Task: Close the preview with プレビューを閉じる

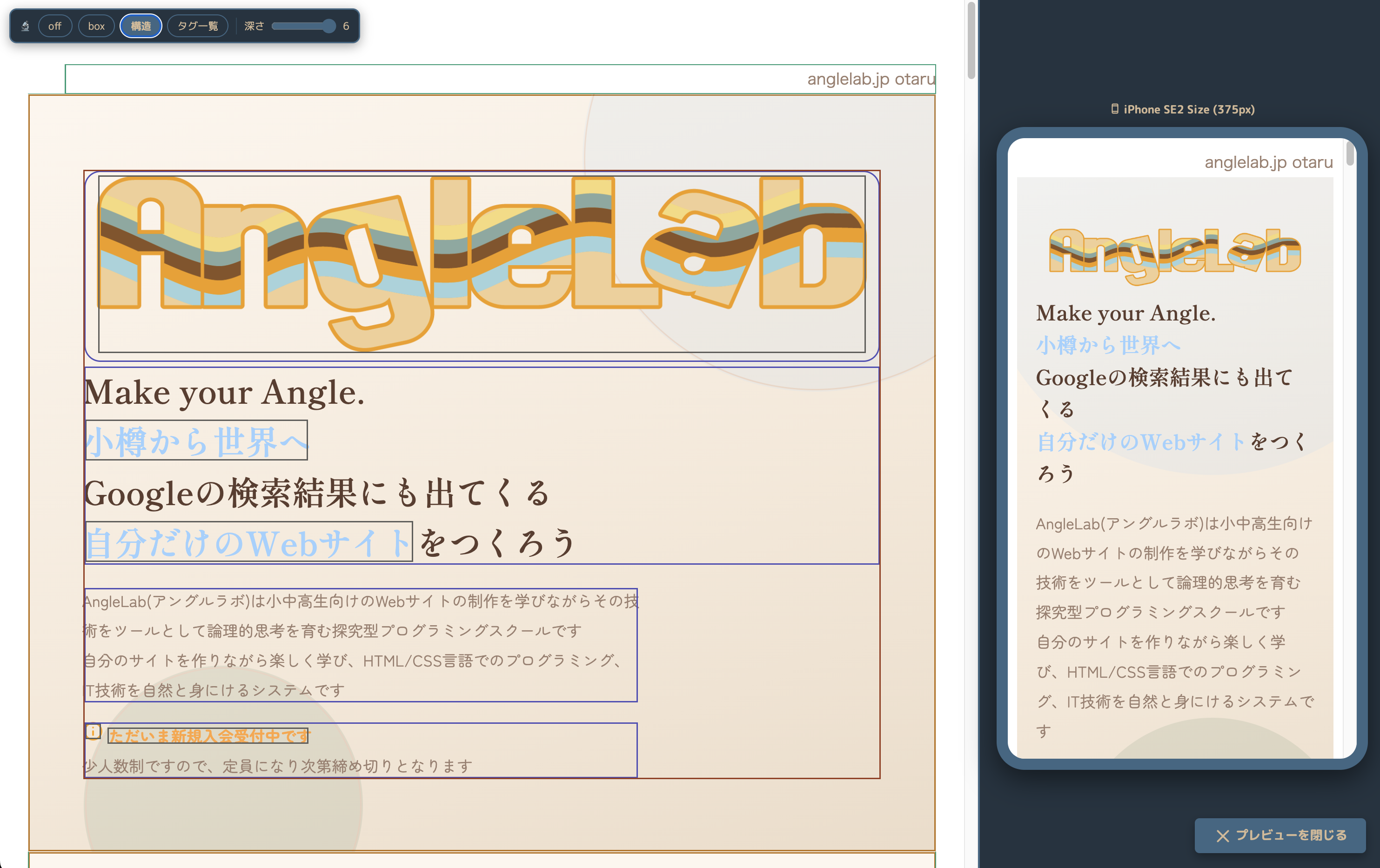Action: pyautogui.click(x=1280, y=836)
